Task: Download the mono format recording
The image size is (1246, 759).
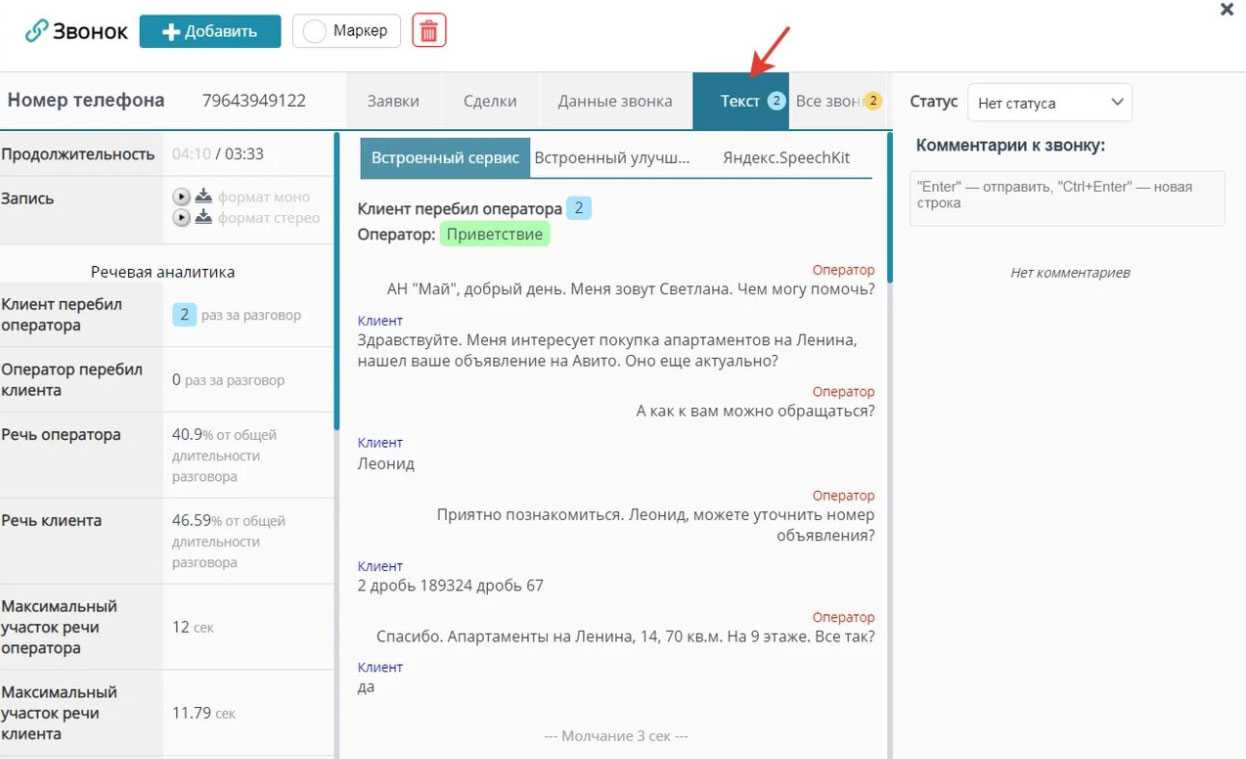Action: click(x=203, y=196)
